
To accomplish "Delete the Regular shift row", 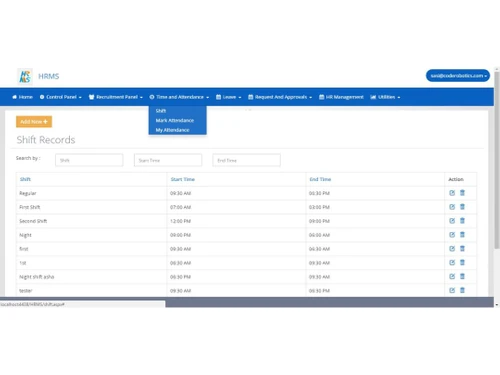I will [x=462, y=193].
